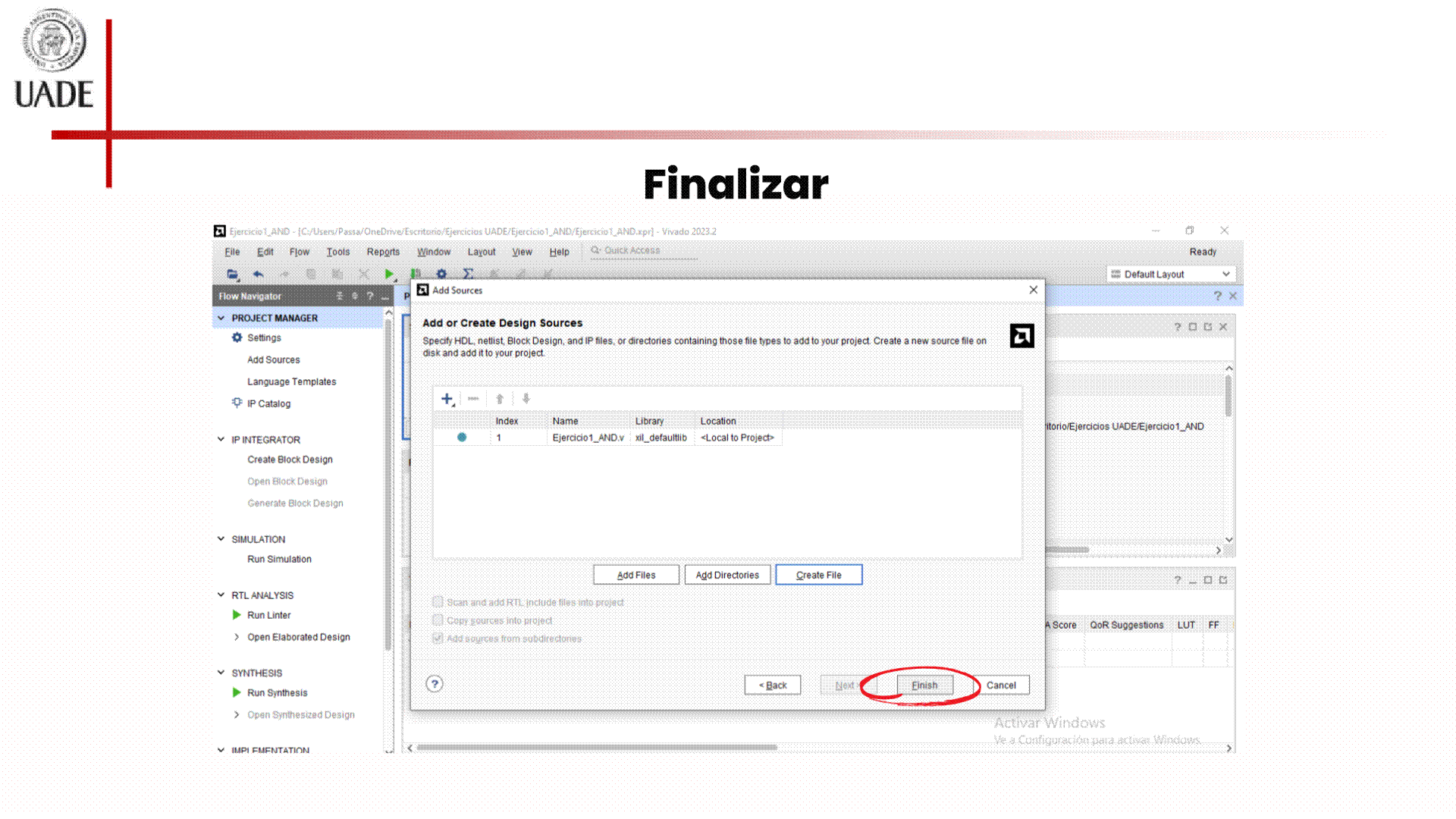
Task: Open the Flow menu
Action: (299, 252)
